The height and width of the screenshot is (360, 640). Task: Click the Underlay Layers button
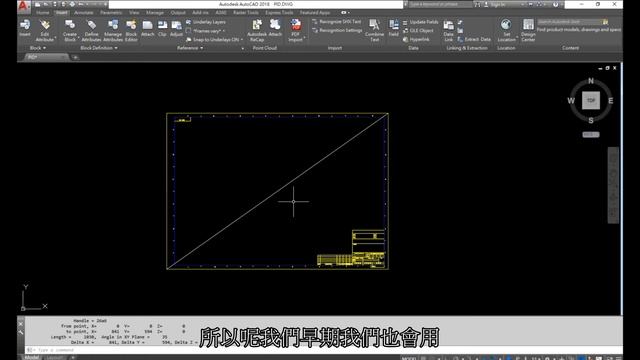[206, 22]
